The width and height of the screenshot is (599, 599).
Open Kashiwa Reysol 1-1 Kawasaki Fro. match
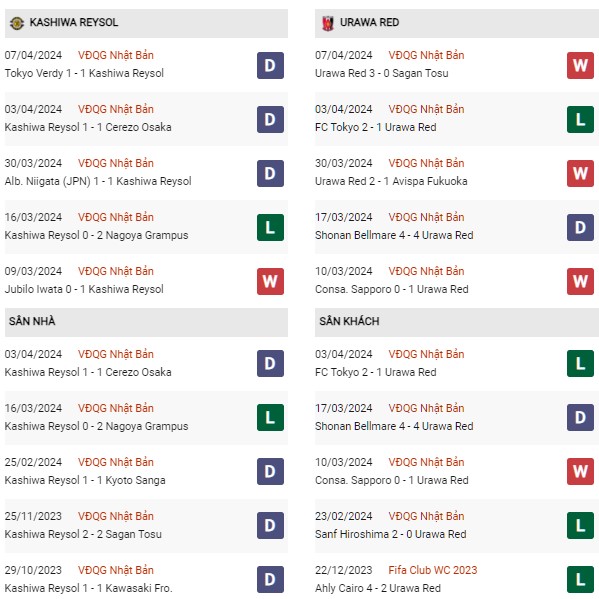pyautogui.click(x=88, y=588)
